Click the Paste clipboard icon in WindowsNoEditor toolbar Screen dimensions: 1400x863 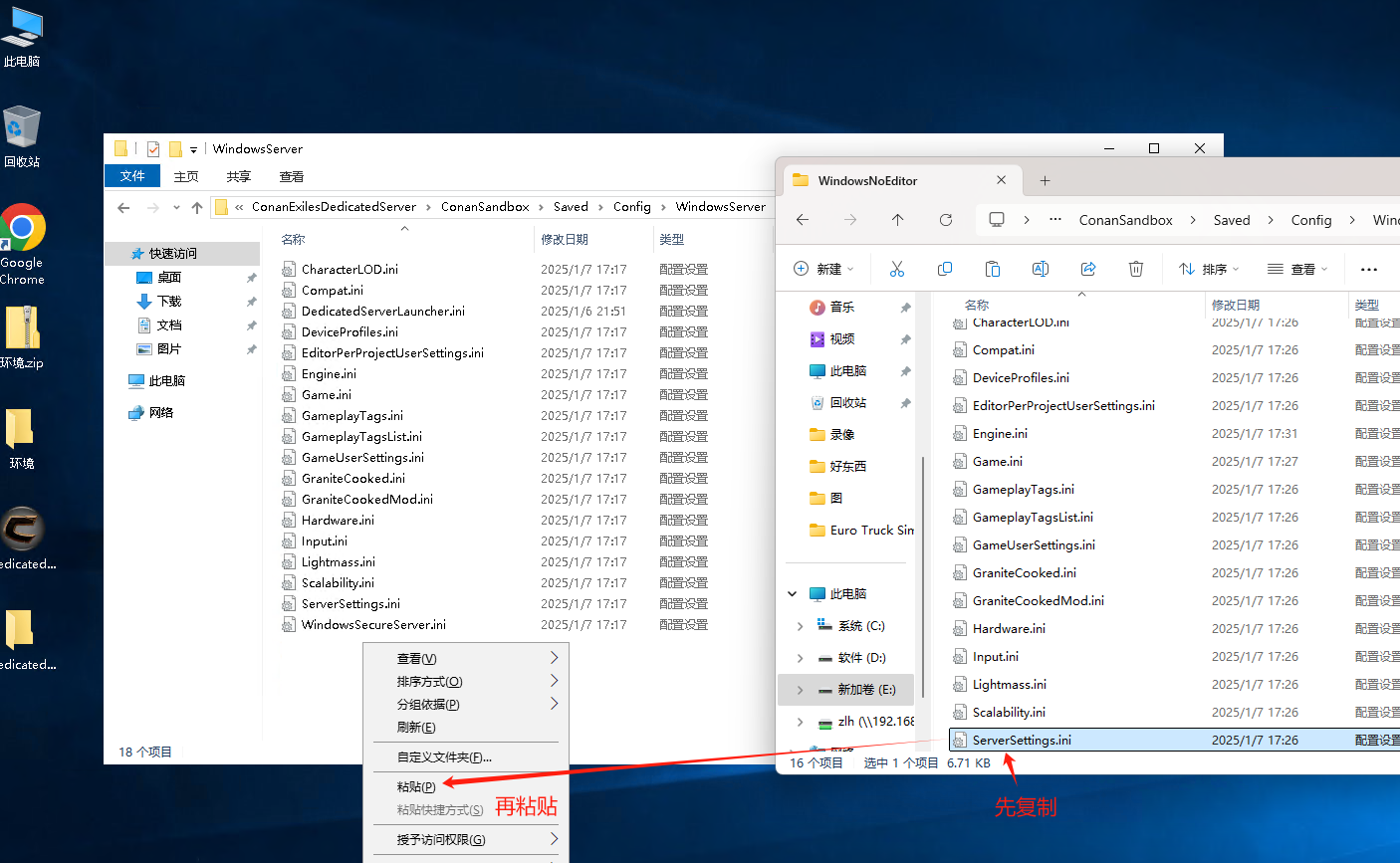click(x=993, y=269)
